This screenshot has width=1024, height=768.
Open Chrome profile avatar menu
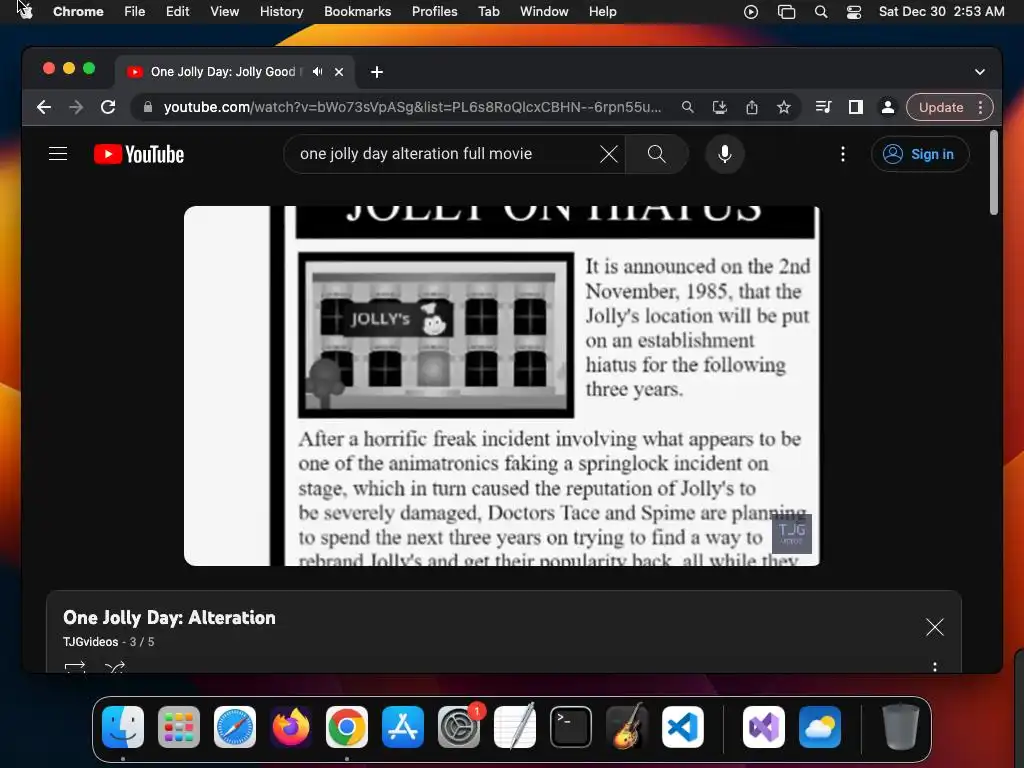888,107
